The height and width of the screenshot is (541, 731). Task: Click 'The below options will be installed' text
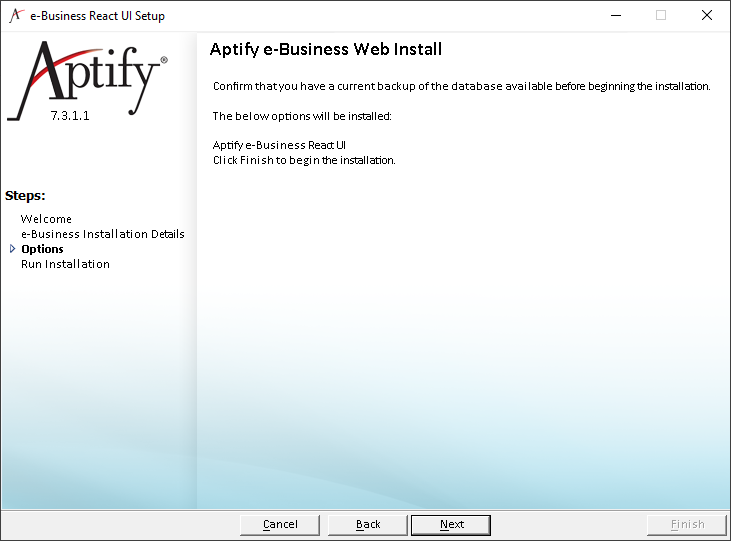(302, 116)
